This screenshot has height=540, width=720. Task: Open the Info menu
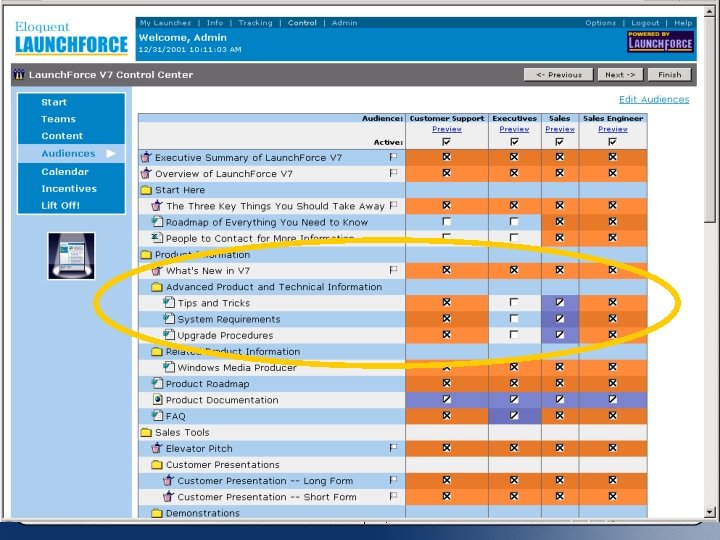(x=215, y=22)
